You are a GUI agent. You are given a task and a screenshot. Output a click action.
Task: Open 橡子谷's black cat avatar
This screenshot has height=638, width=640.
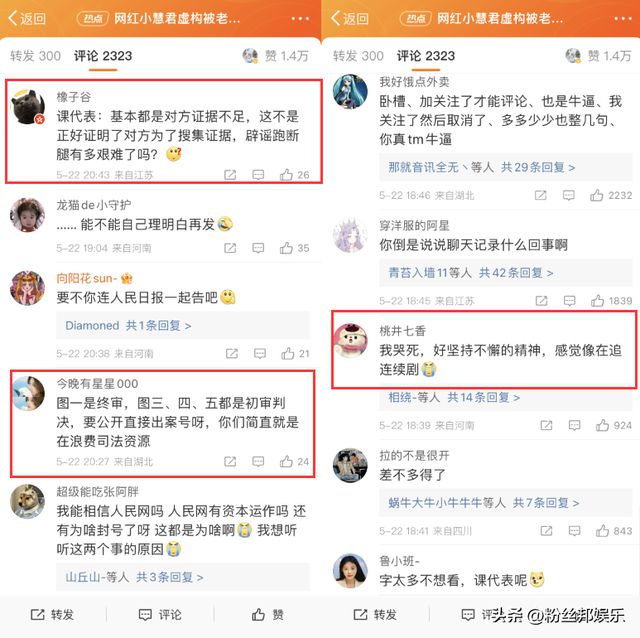pos(28,107)
